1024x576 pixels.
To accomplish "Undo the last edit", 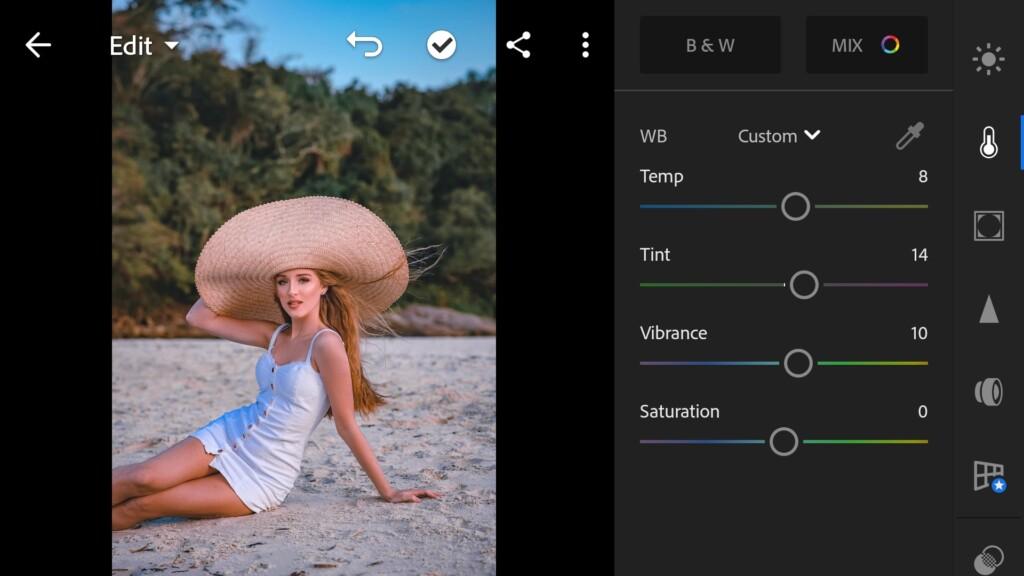I will (364, 45).
